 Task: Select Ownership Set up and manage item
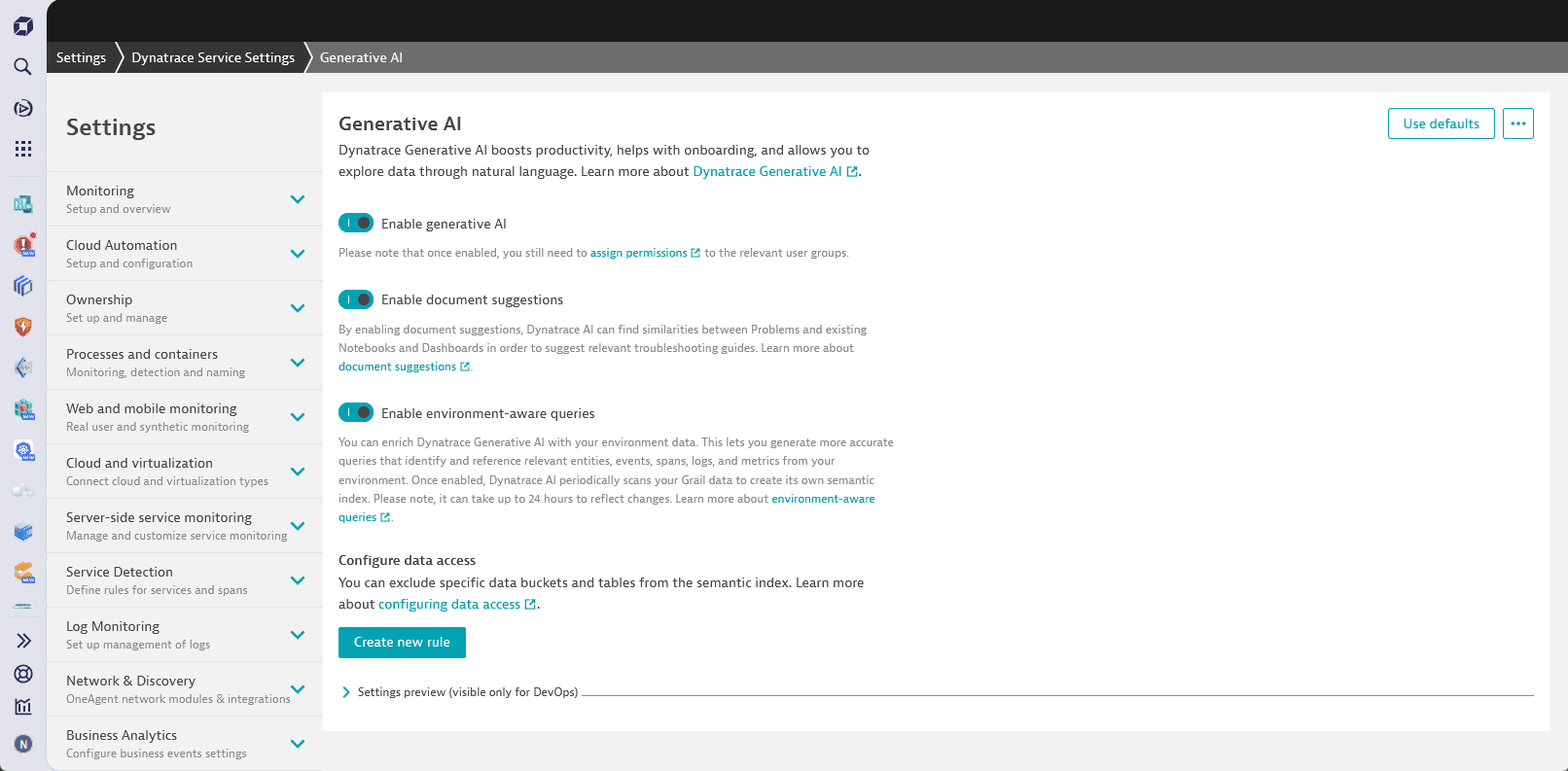click(x=185, y=308)
